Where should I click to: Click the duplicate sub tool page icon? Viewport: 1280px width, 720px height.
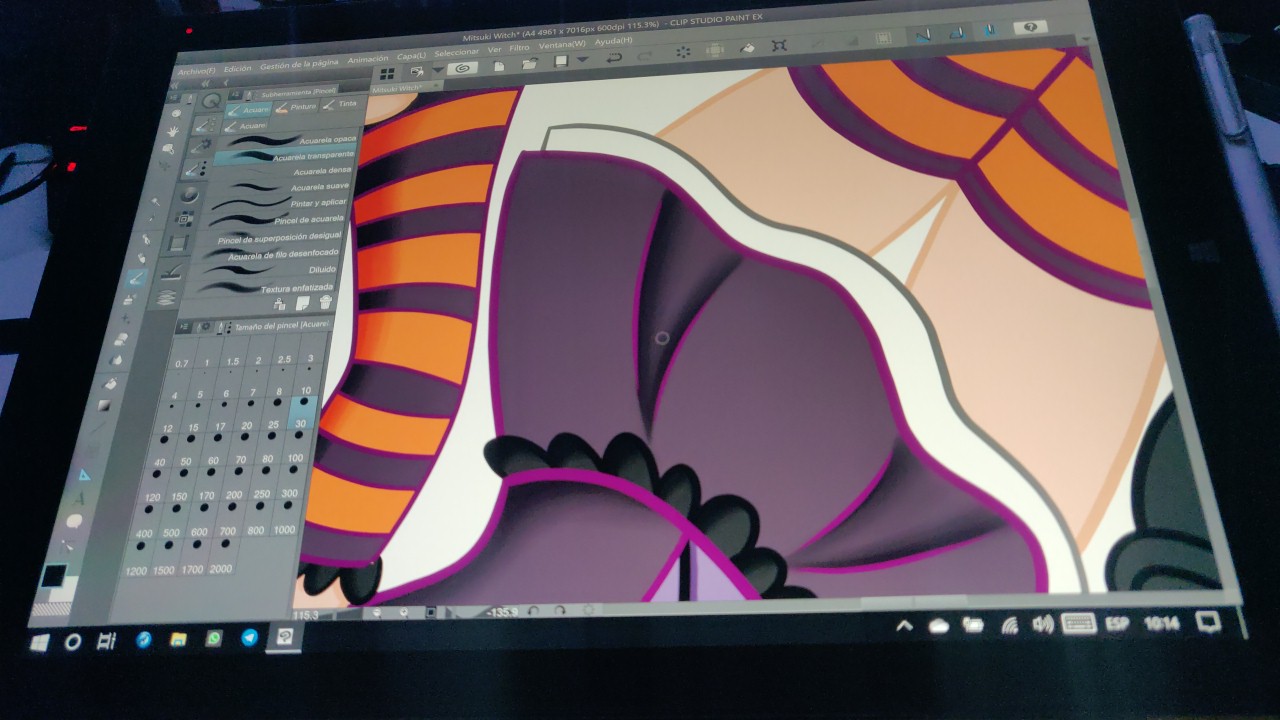click(x=302, y=303)
